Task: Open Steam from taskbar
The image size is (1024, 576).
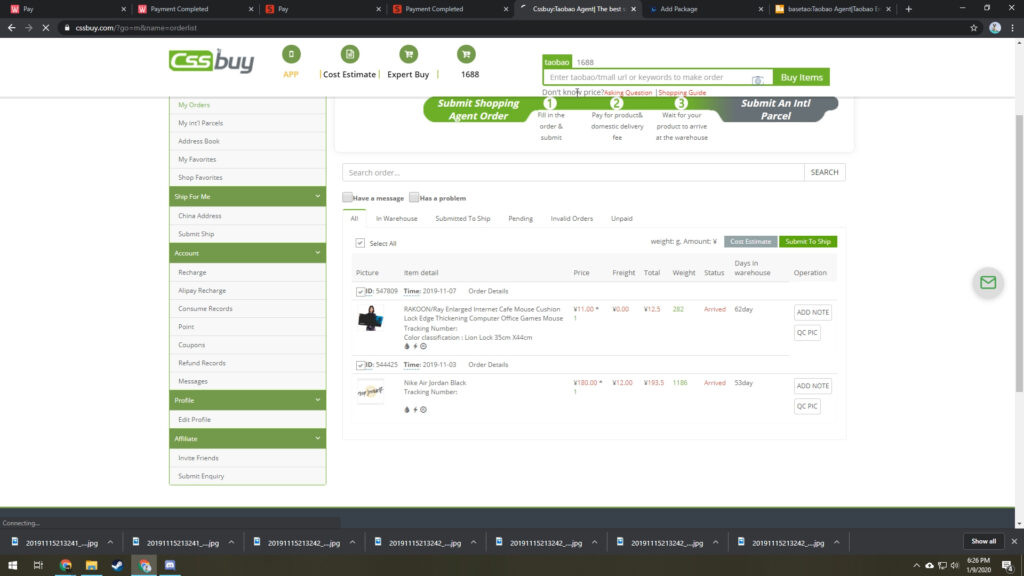Action: click(x=118, y=565)
